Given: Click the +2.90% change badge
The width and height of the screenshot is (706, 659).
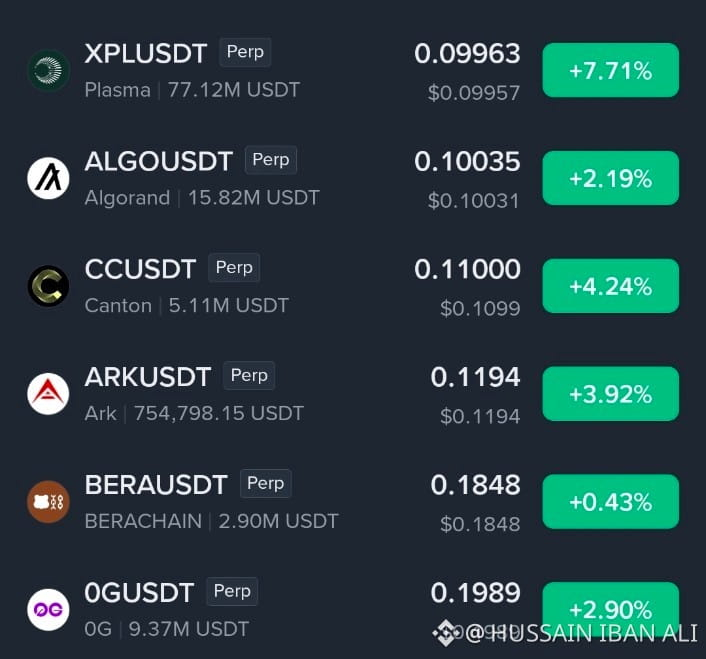Looking at the screenshot, I should (x=611, y=609).
